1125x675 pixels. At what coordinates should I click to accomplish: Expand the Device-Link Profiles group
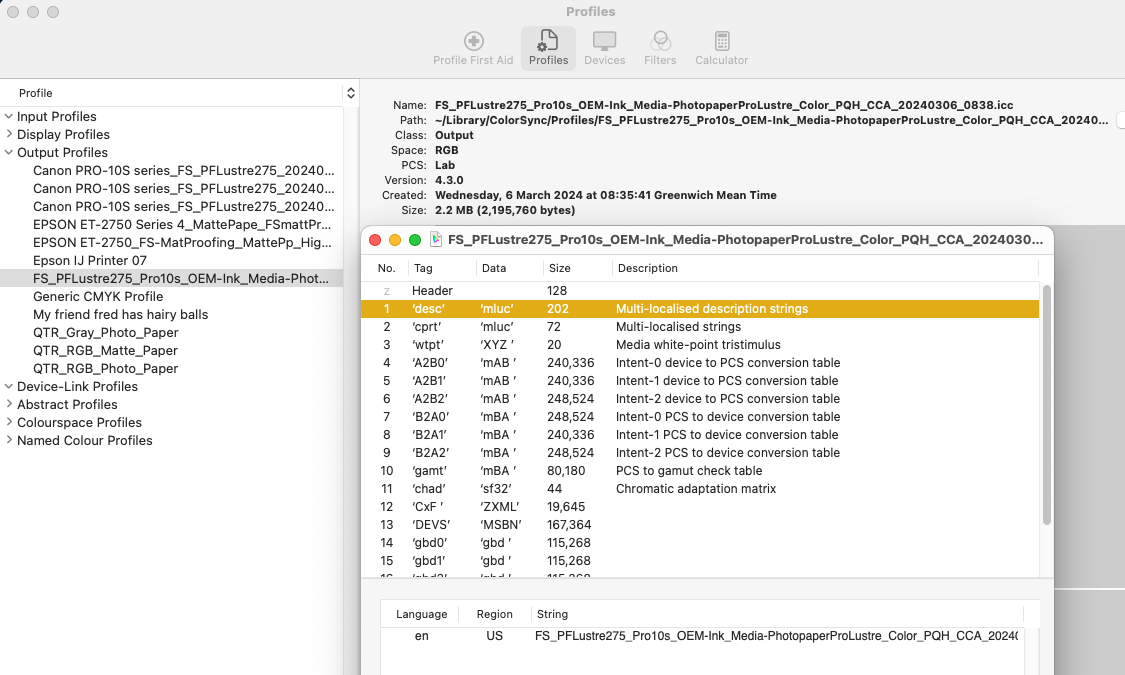coord(9,386)
